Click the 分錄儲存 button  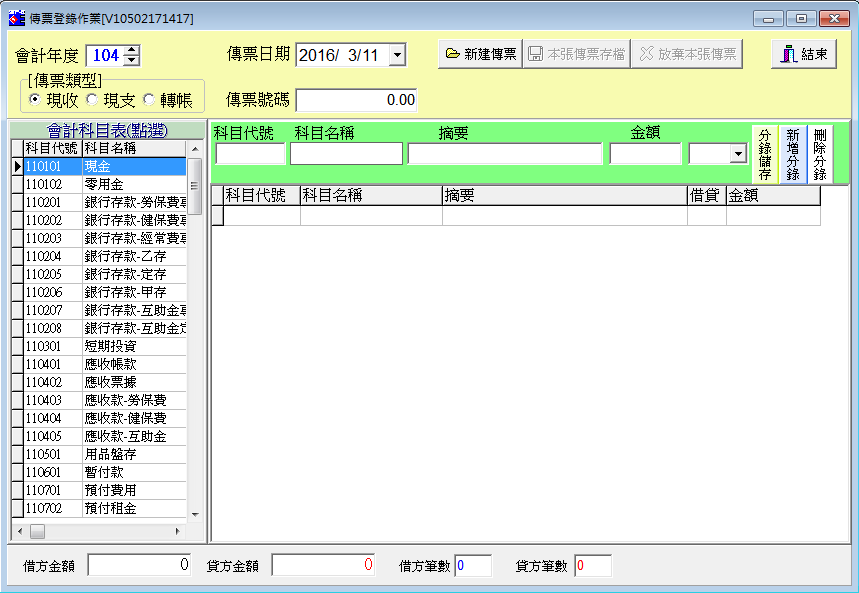[x=765, y=154]
